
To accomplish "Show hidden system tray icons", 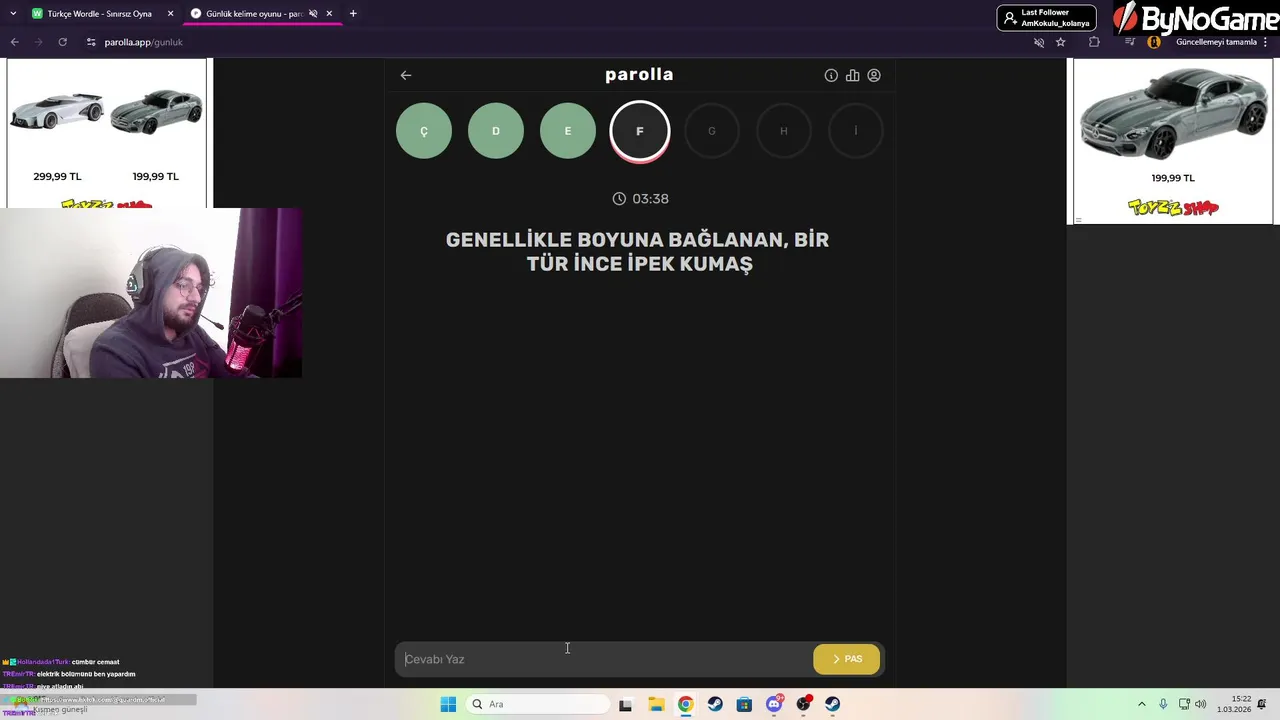I will (x=1142, y=704).
